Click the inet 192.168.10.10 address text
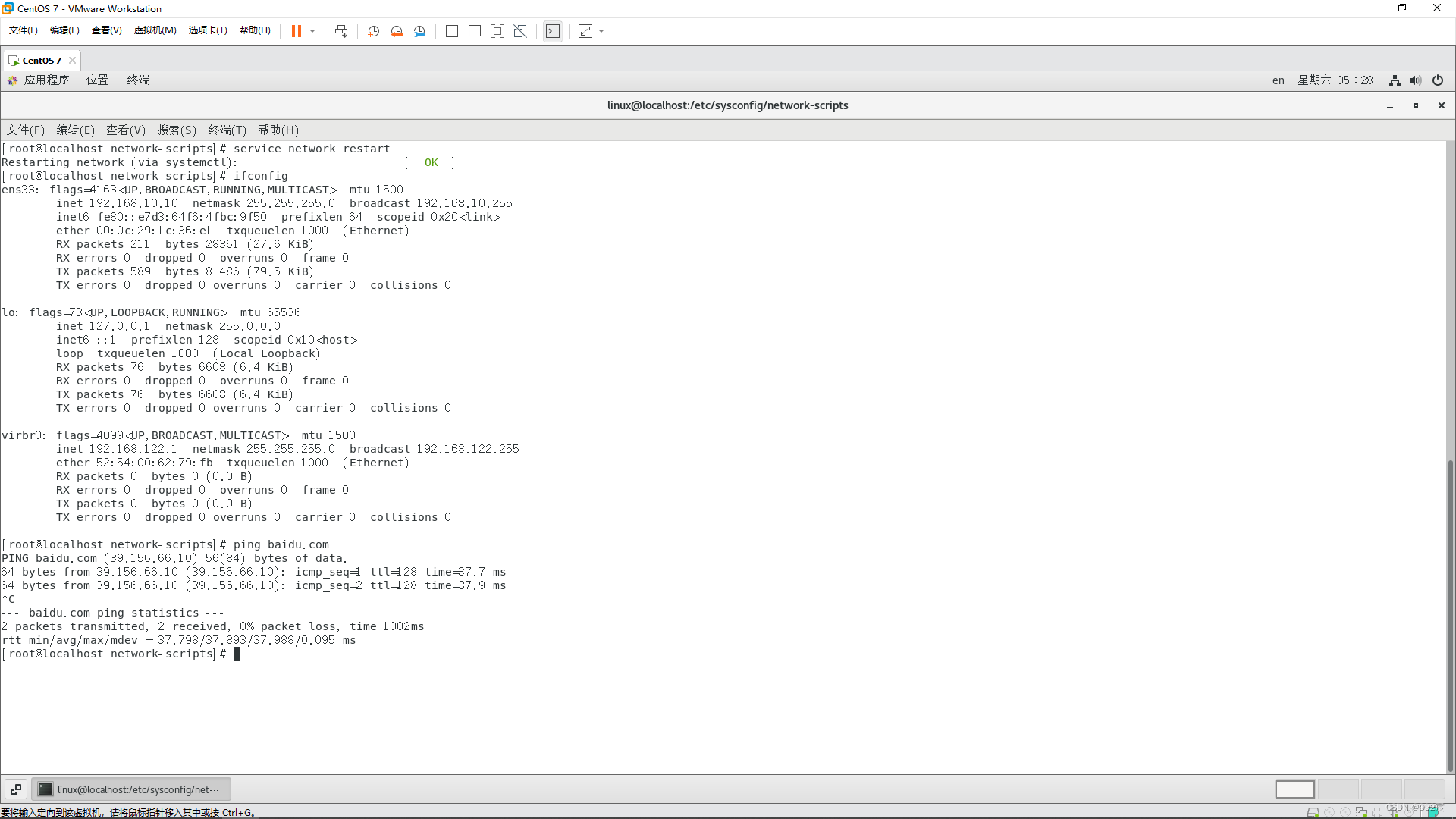 pyautogui.click(x=118, y=203)
